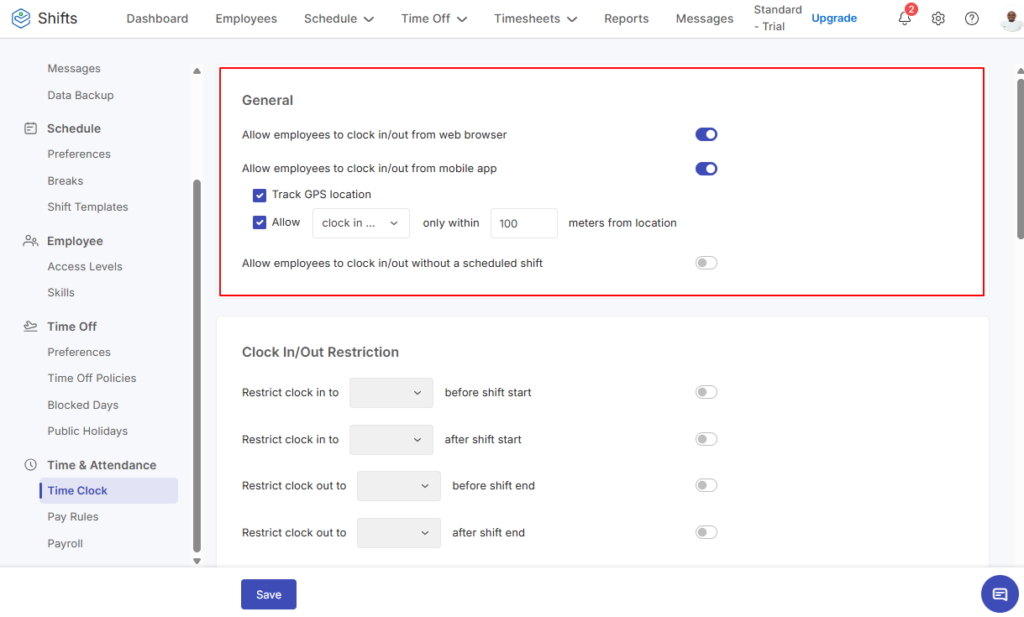Go to Dashboard in top navigation
Viewport: 1024px width, 617px height.
(x=157, y=18)
